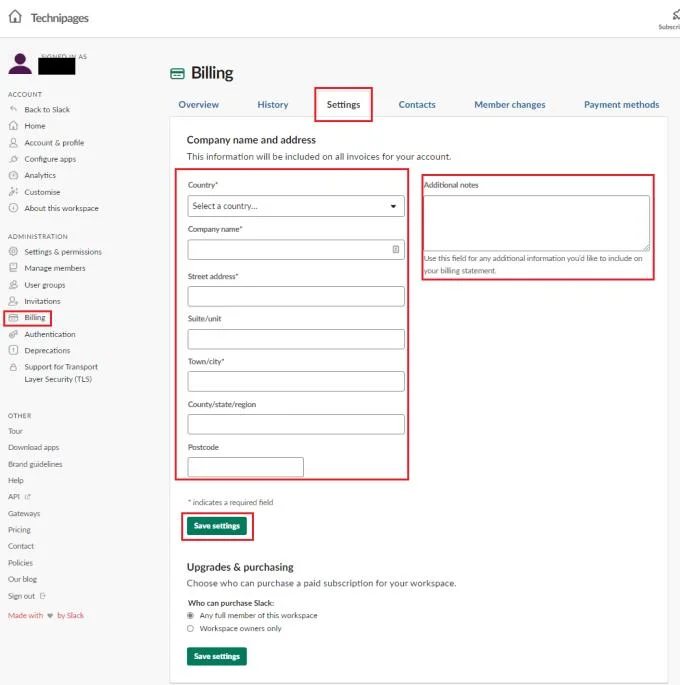Click the heart icon in Made with Slack

tap(50, 616)
